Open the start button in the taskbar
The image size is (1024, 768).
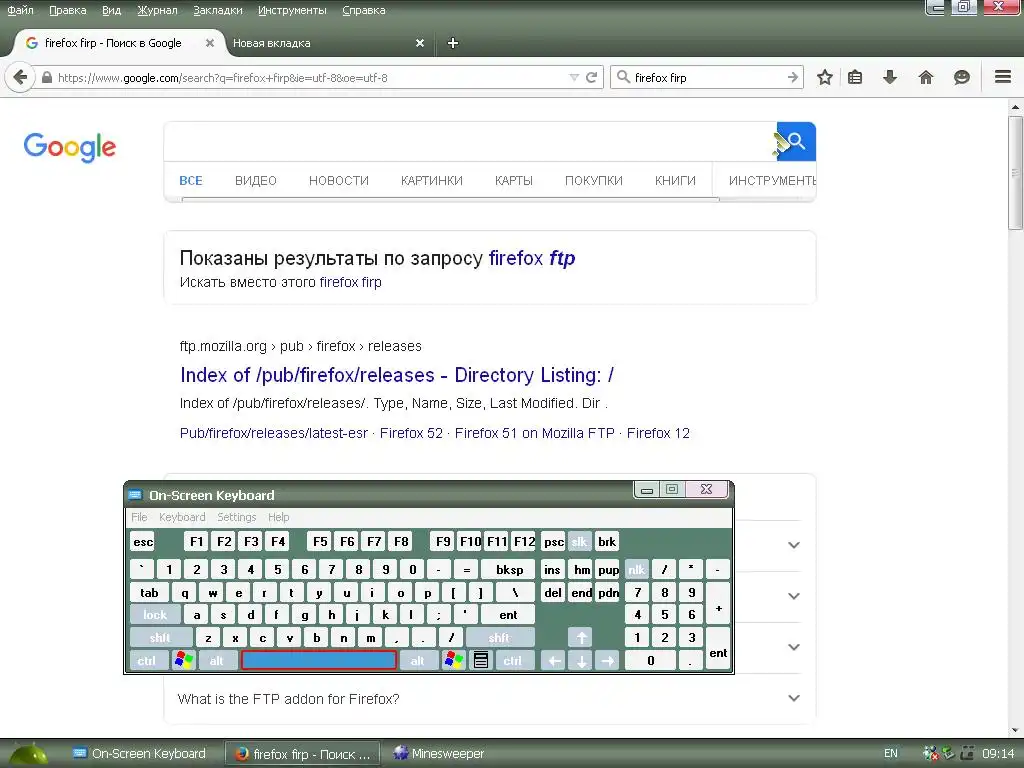[26, 754]
